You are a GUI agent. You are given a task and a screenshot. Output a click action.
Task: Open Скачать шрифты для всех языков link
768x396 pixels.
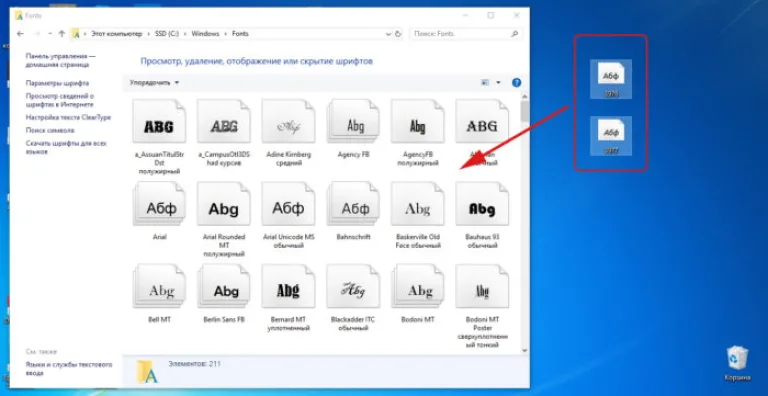(66, 148)
